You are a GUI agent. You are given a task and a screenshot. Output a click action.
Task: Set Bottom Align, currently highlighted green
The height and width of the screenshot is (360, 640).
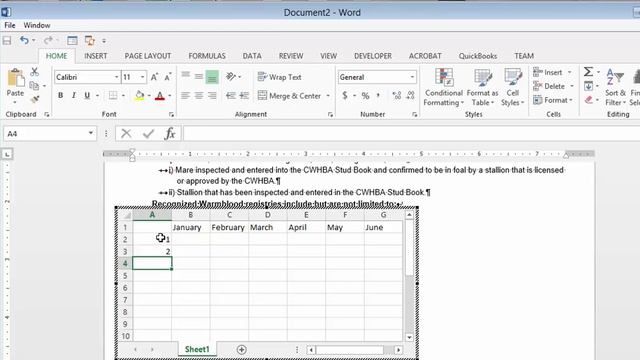(212, 77)
